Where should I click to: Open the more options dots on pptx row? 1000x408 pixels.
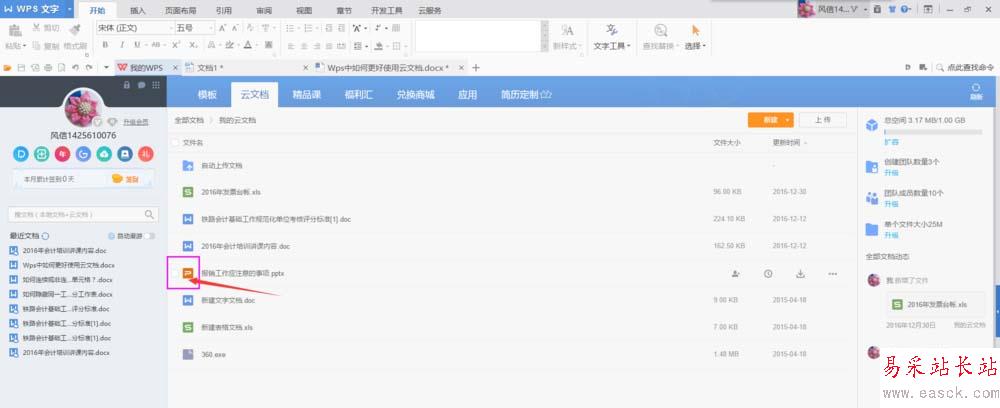point(832,273)
